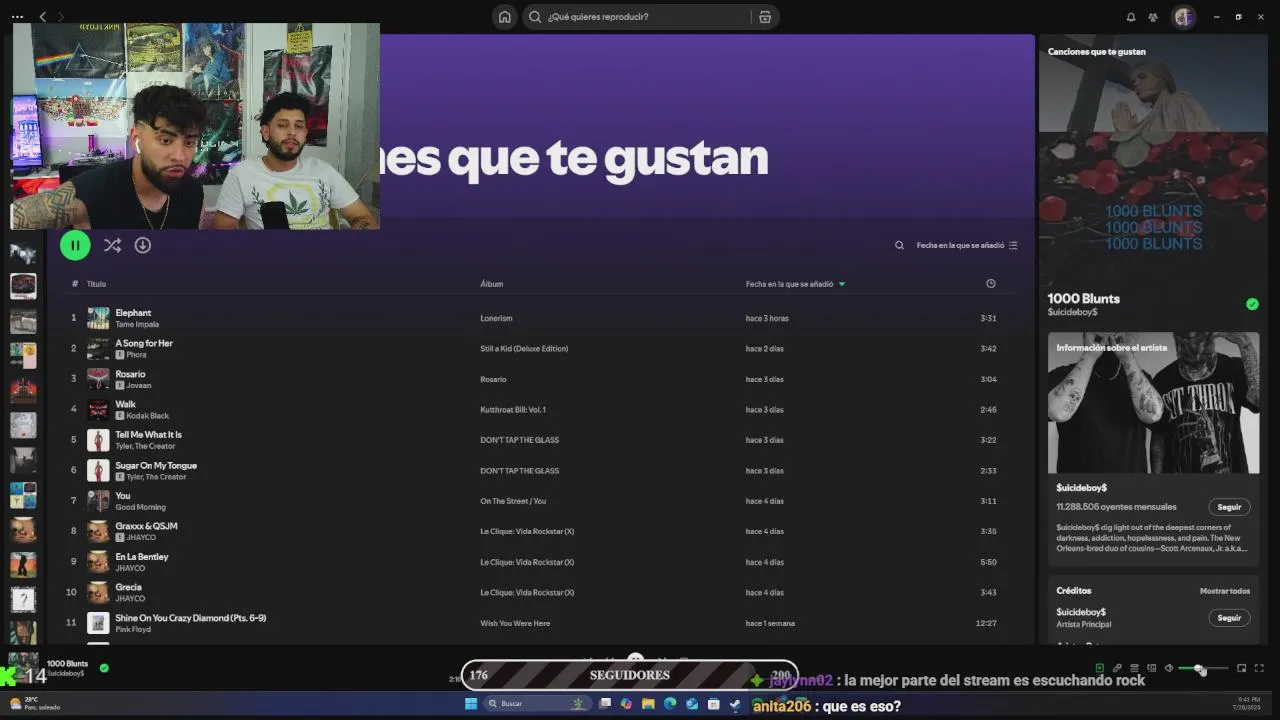Screen dimensions: 1280x720
Task: Adjust the volume slider
Action: coord(1203,668)
